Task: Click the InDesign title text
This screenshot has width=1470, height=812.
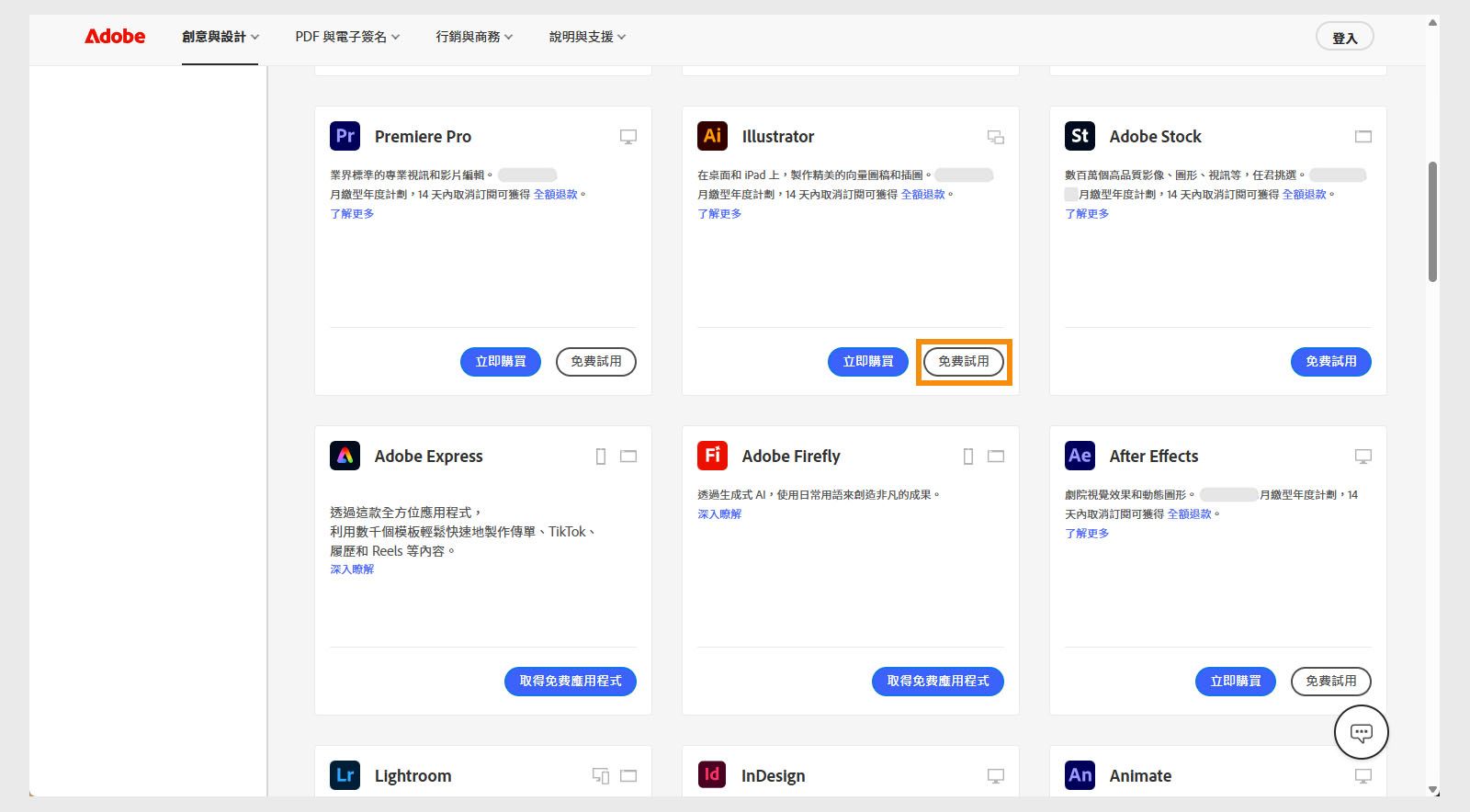Action: point(774,776)
